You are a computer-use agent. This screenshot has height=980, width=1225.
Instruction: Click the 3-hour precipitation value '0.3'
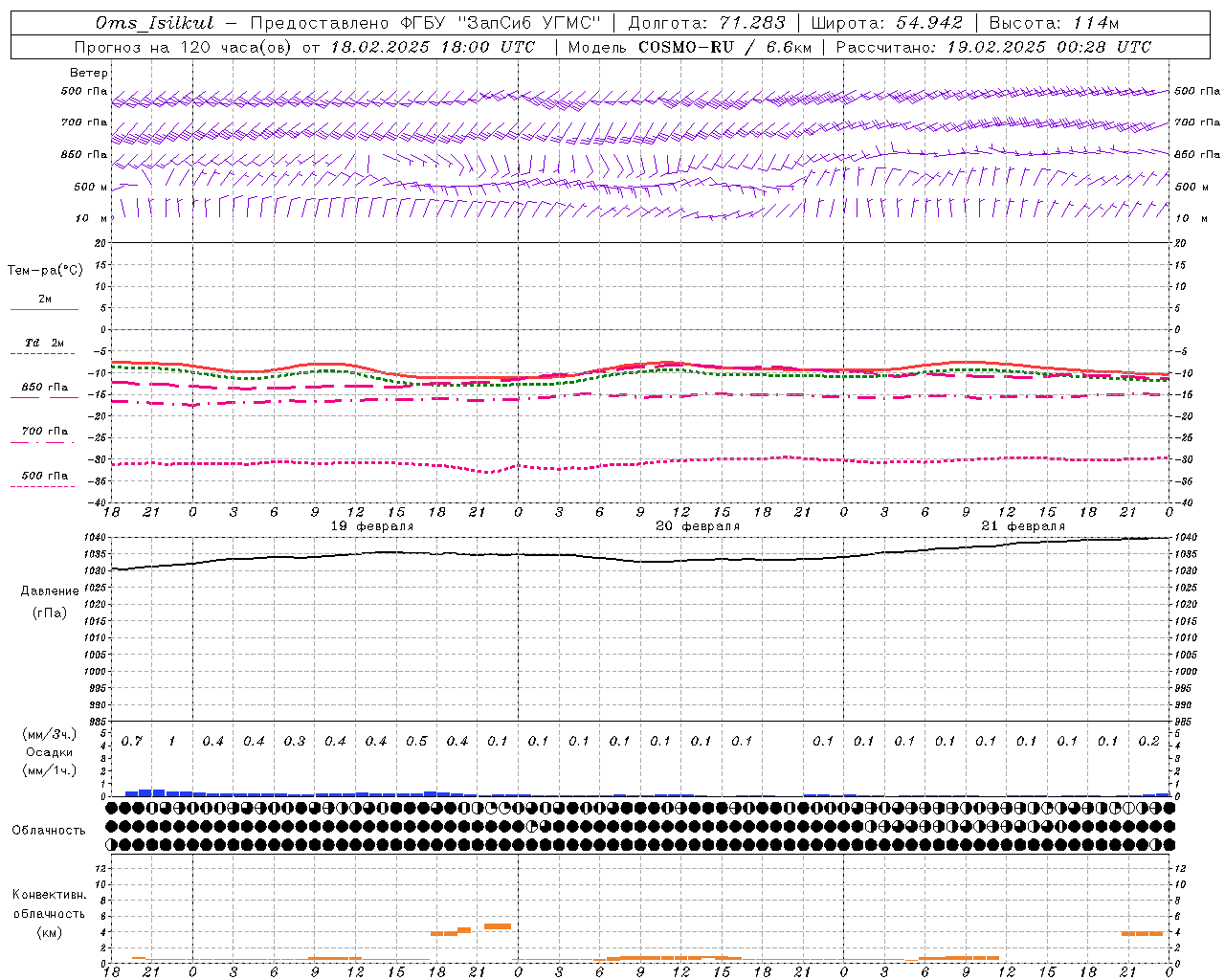click(295, 741)
